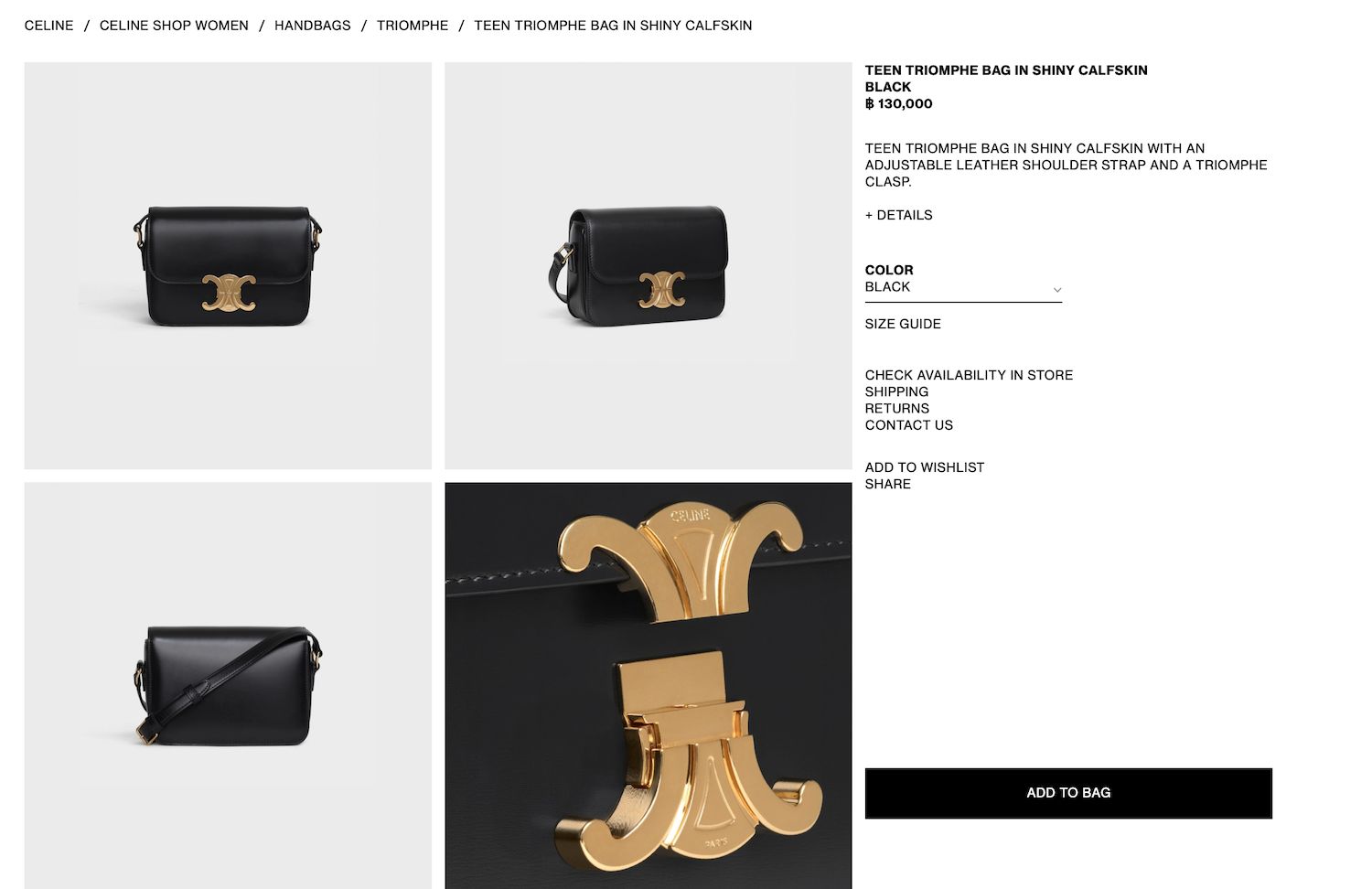Viewport: 1372px width, 889px height.
Task: Open SHIPPING information
Action: pyautogui.click(x=896, y=391)
